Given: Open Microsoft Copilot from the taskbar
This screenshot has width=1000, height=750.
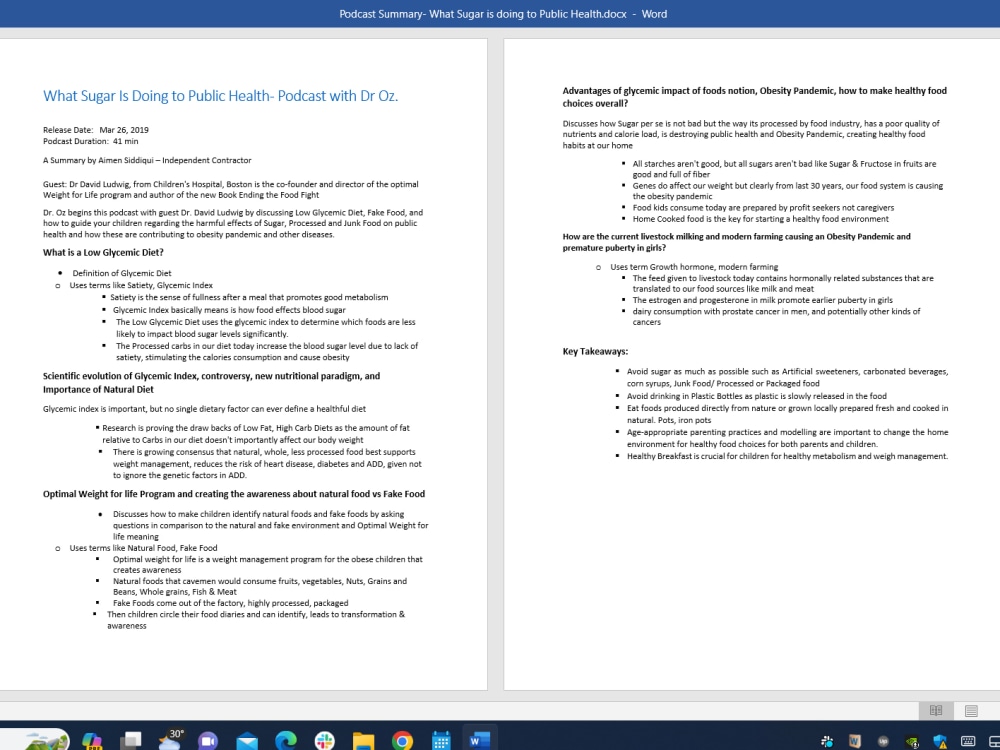Looking at the screenshot, I should pyautogui.click(x=92, y=740).
